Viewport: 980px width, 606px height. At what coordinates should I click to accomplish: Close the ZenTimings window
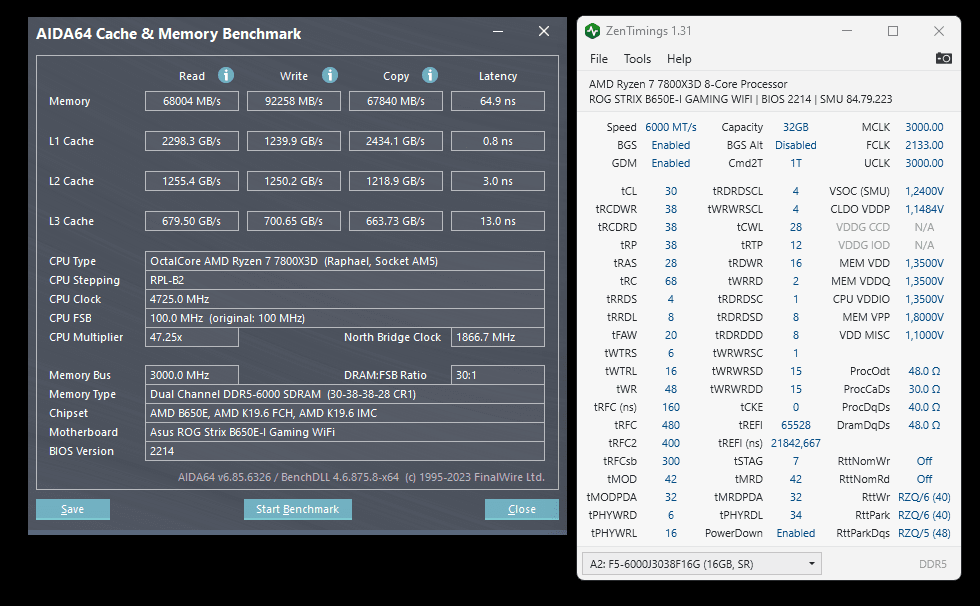[x=939, y=31]
